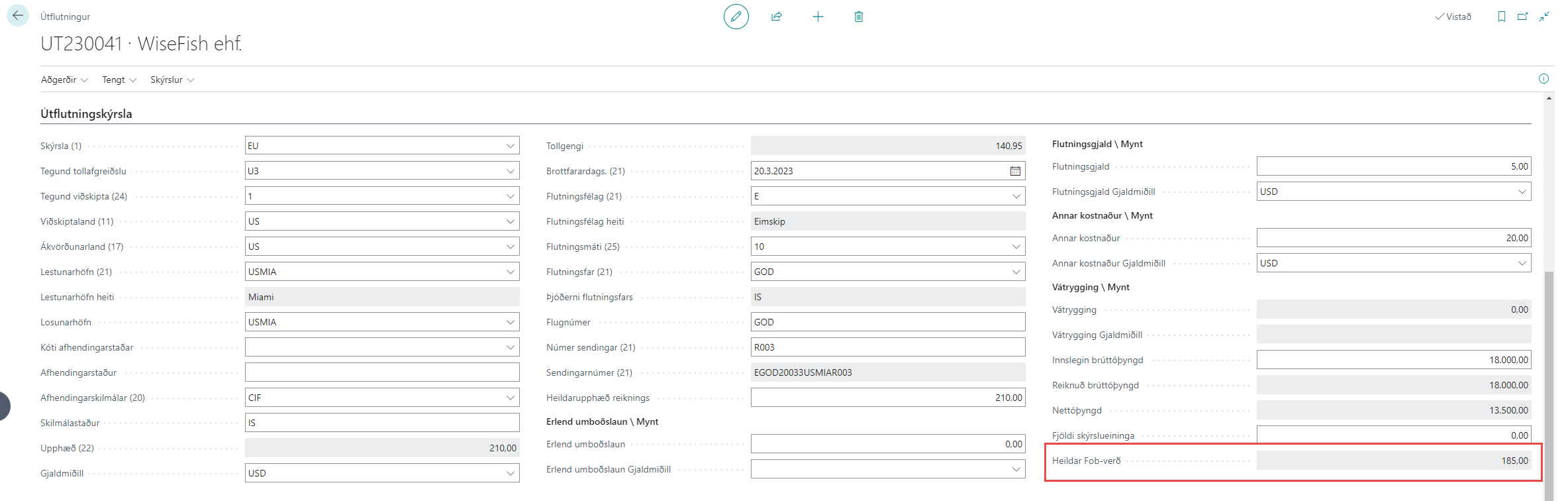Expand Flutningsgjald Gjaldmiðill currency dropdown
This screenshot has height=501, width=1568.
click(1522, 192)
